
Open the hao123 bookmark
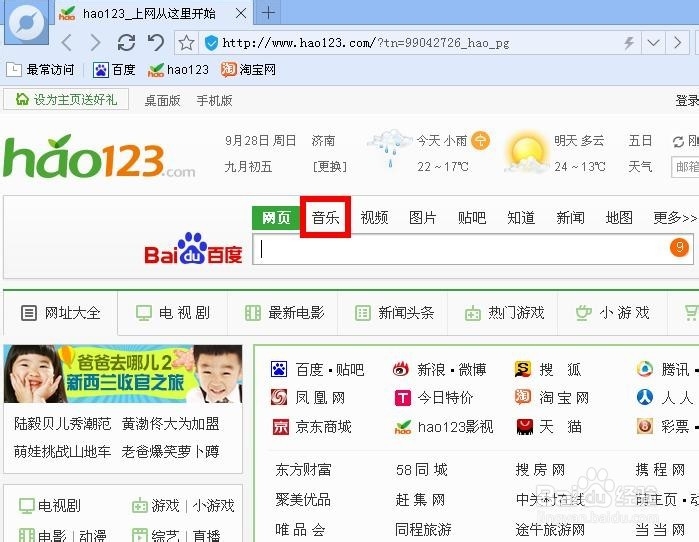178,70
